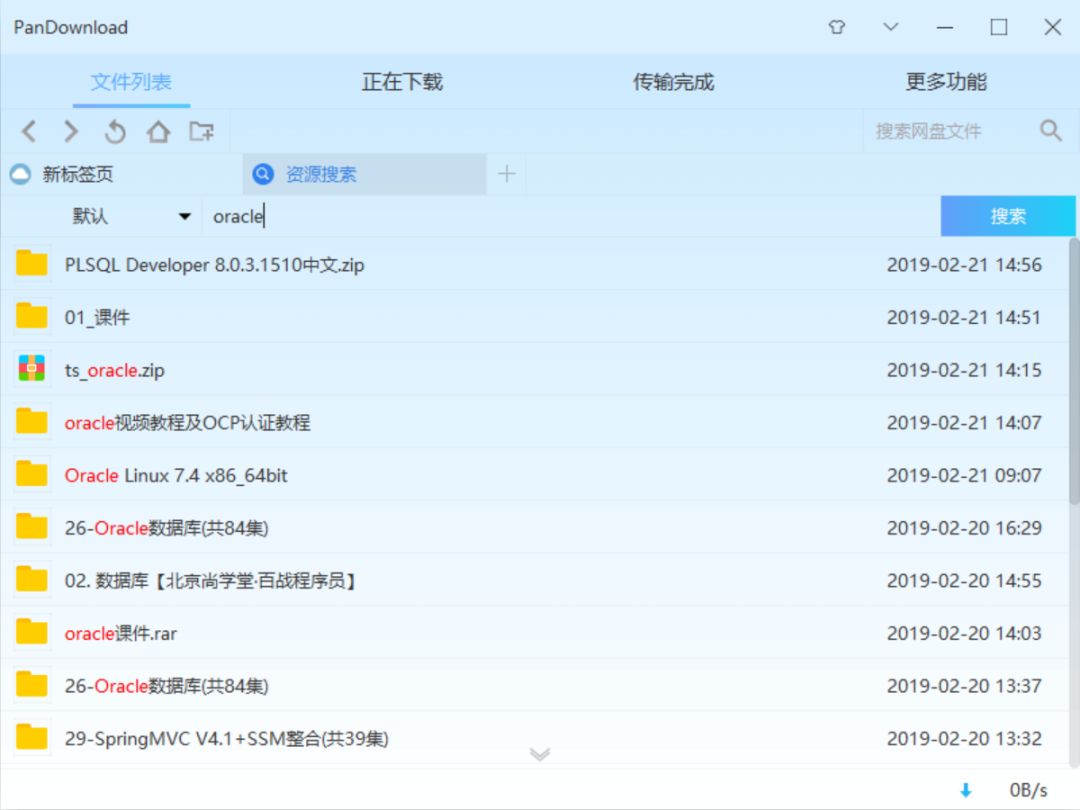Click date 2019-02-21 14:56
This screenshot has height=810, width=1080.
coord(964,265)
